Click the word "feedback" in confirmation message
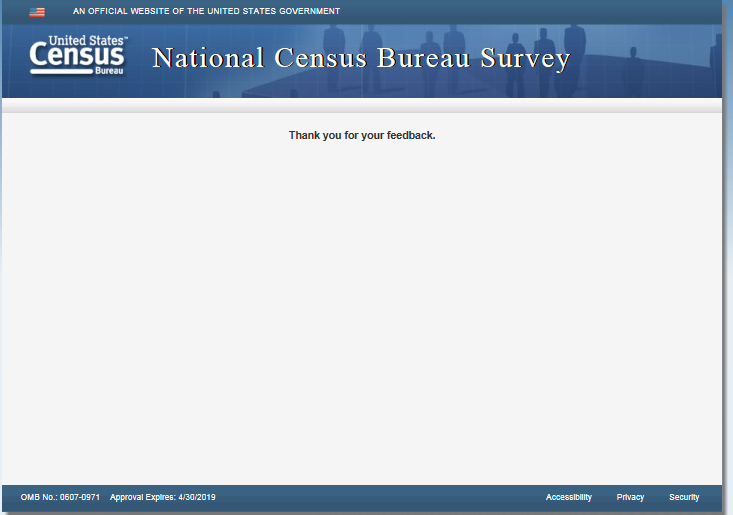This screenshot has width=733, height=515. 410,135
